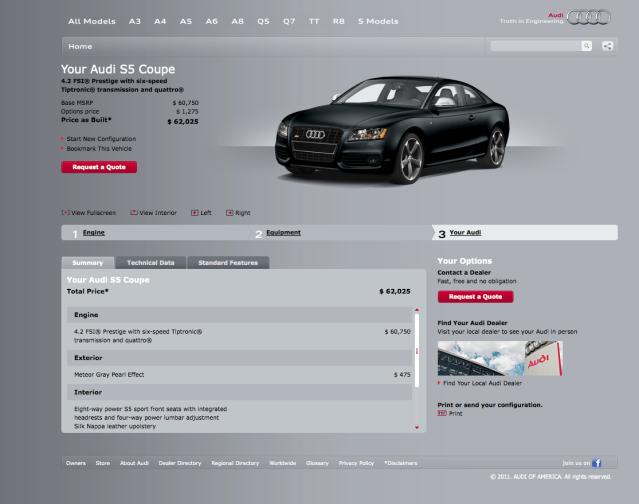Switch to Standard Features tab

228,263
